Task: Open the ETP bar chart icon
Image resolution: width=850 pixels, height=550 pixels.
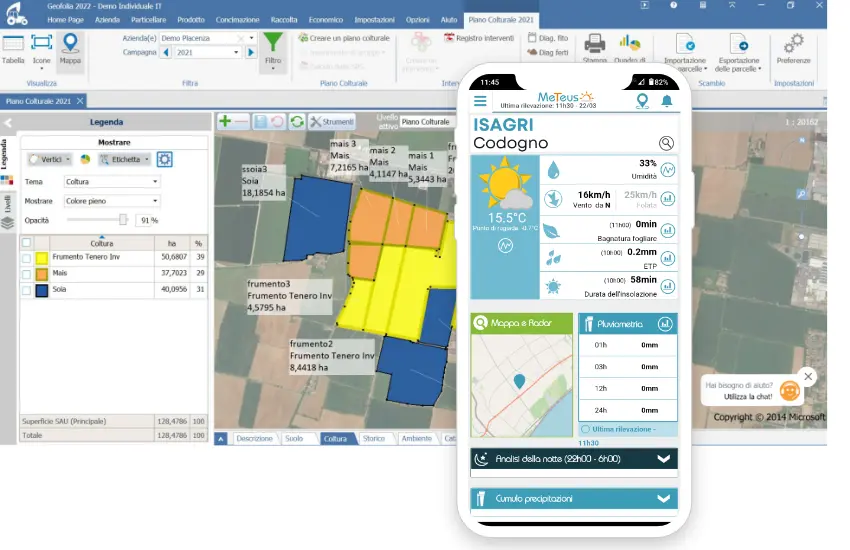Action: [668, 258]
